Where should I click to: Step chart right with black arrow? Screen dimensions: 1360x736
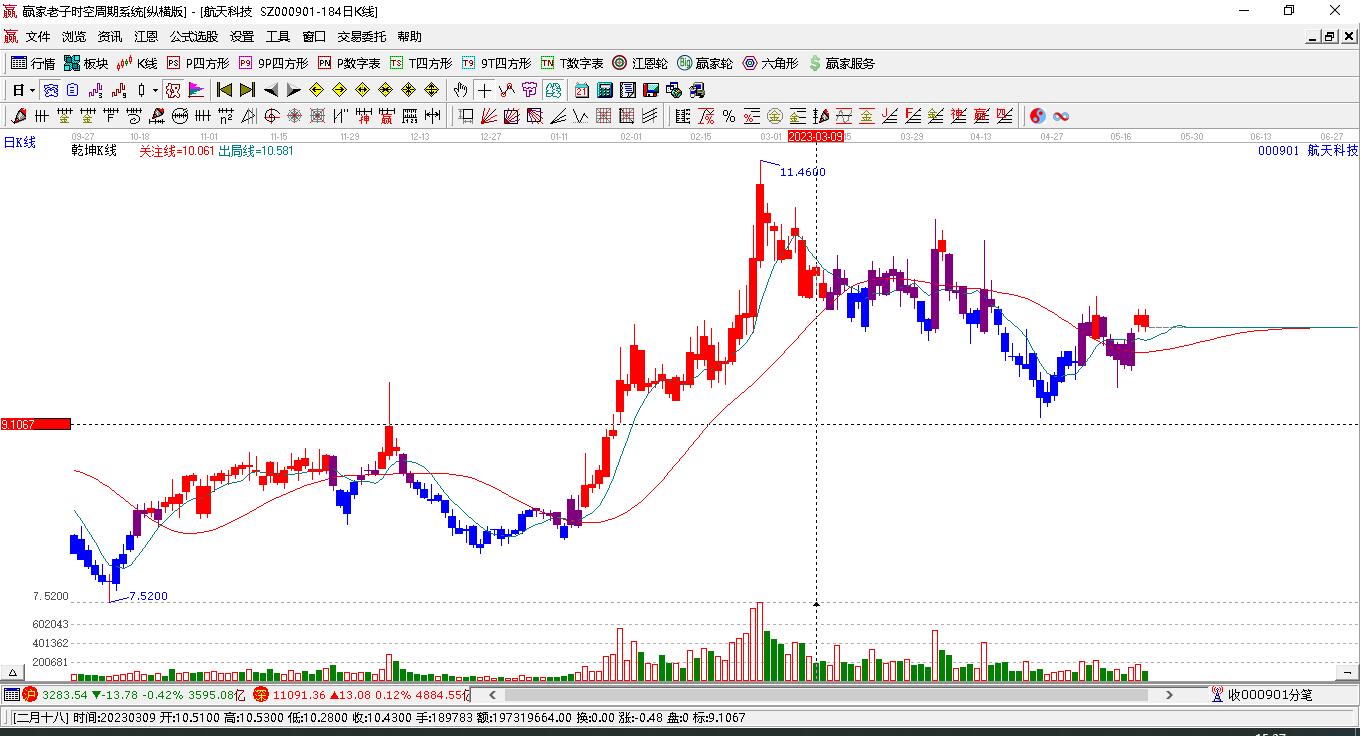pos(293,90)
